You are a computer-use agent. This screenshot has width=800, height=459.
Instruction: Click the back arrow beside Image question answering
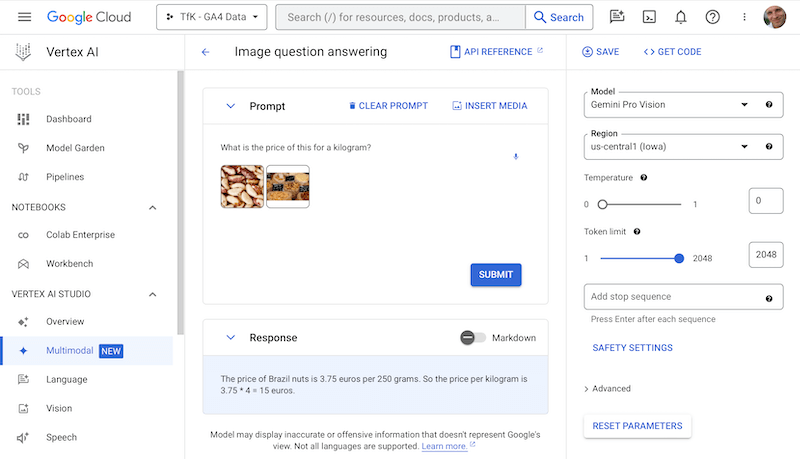point(206,52)
